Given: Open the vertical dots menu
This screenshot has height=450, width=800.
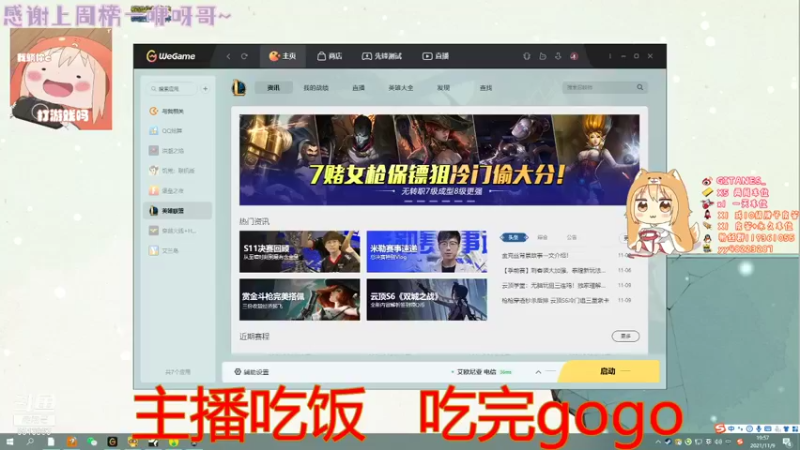Looking at the screenshot, I should tap(610, 56).
